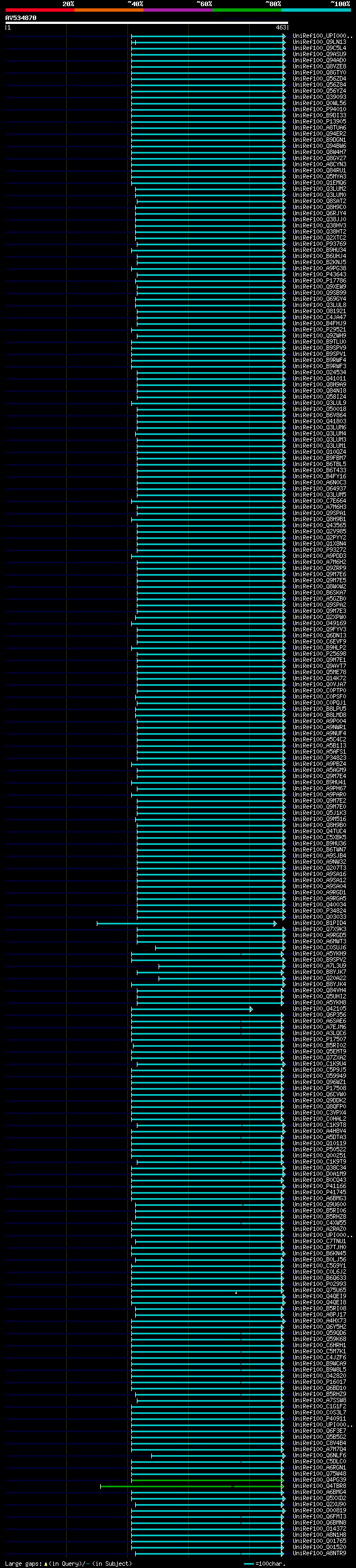Open hit UniRef100_P40911
Image resolution: width=356 pixels, height=1568 pixels.
pos(319,1418)
